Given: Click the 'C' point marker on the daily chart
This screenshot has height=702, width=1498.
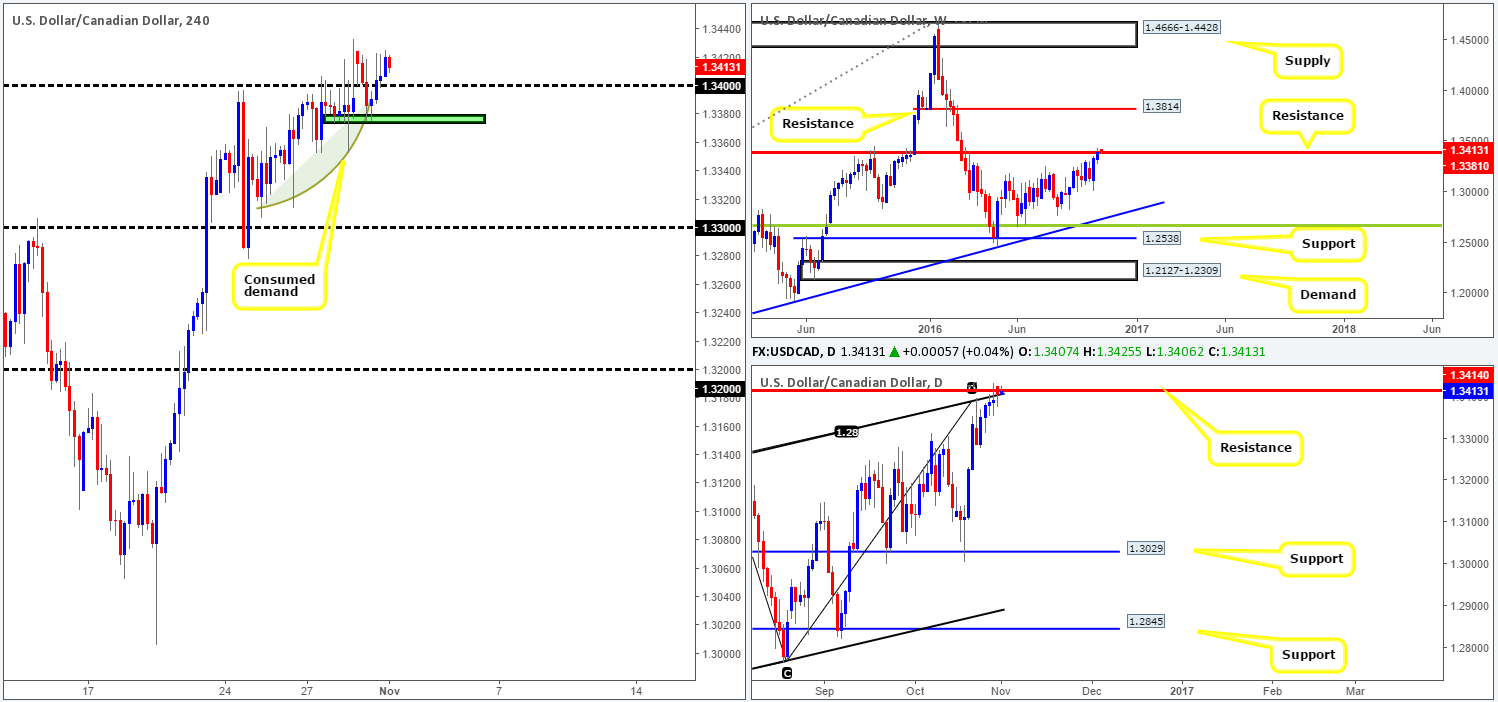Looking at the screenshot, I should click(x=787, y=673).
